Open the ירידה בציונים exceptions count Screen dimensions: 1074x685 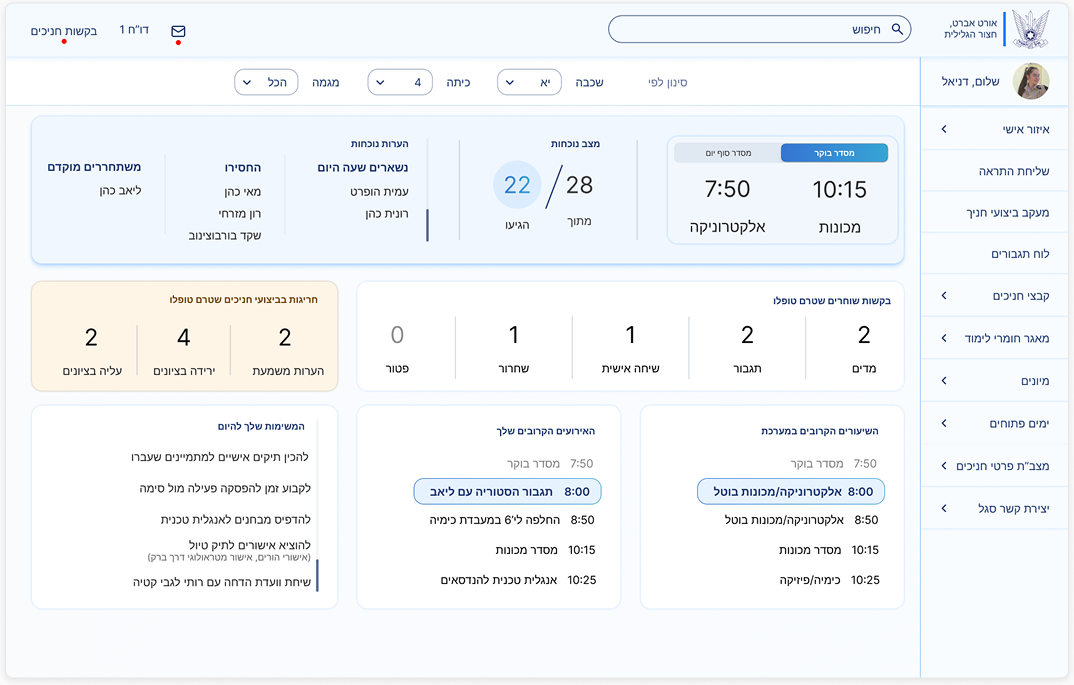tap(184, 337)
